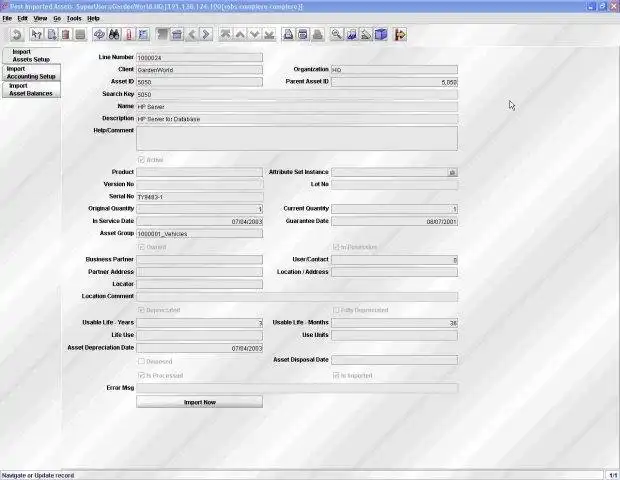620x480 pixels.
Task: Click the Description field
Action: pyautogui.click(x=297, y=119)
